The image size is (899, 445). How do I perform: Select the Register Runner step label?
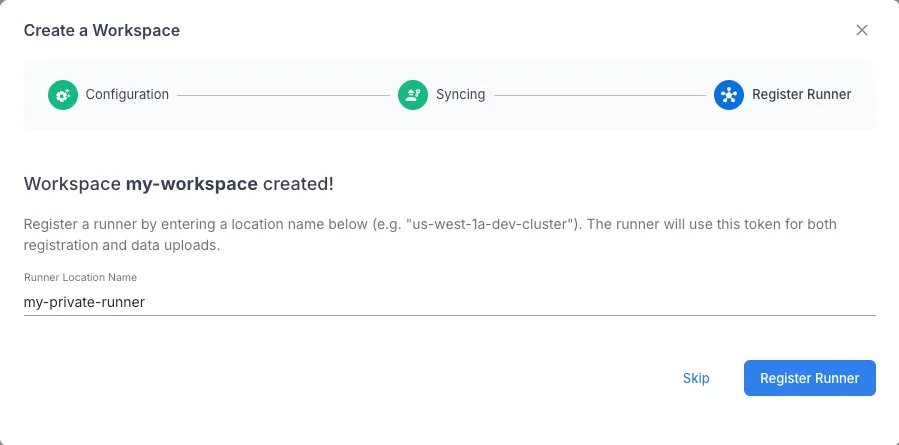[x=802, y=94]
